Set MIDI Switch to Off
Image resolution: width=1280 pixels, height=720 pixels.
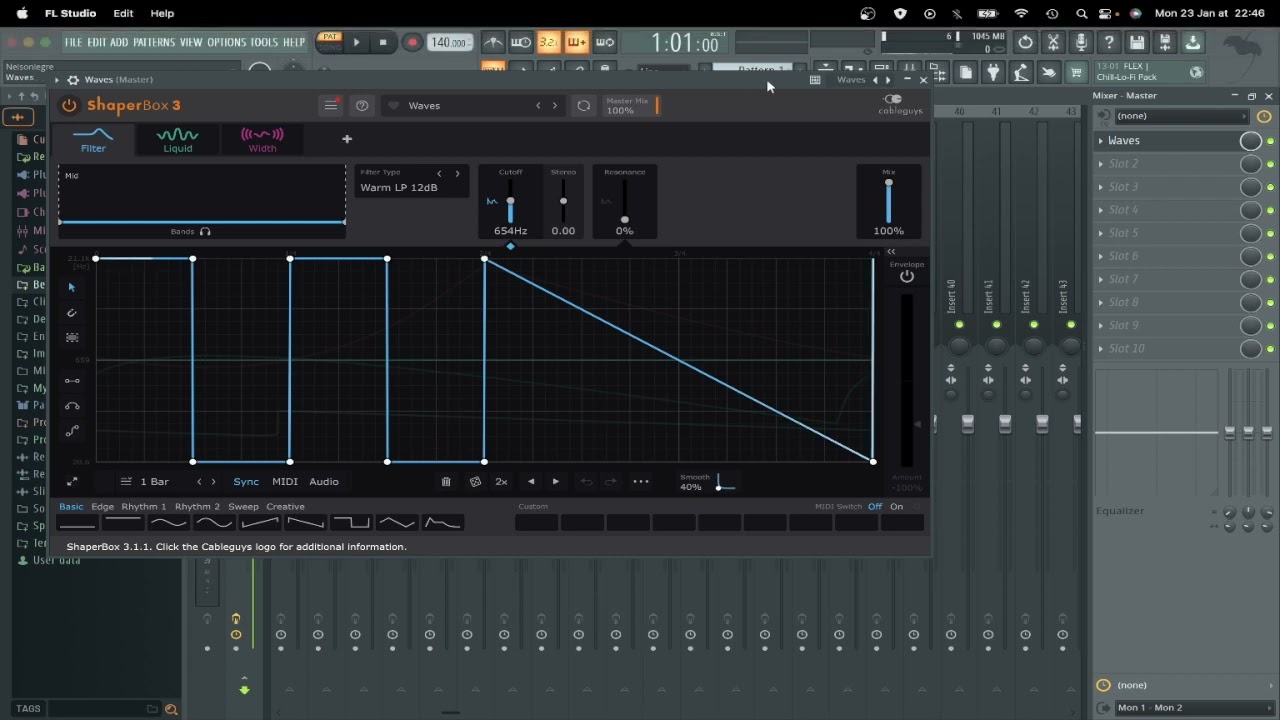point(875,507)
